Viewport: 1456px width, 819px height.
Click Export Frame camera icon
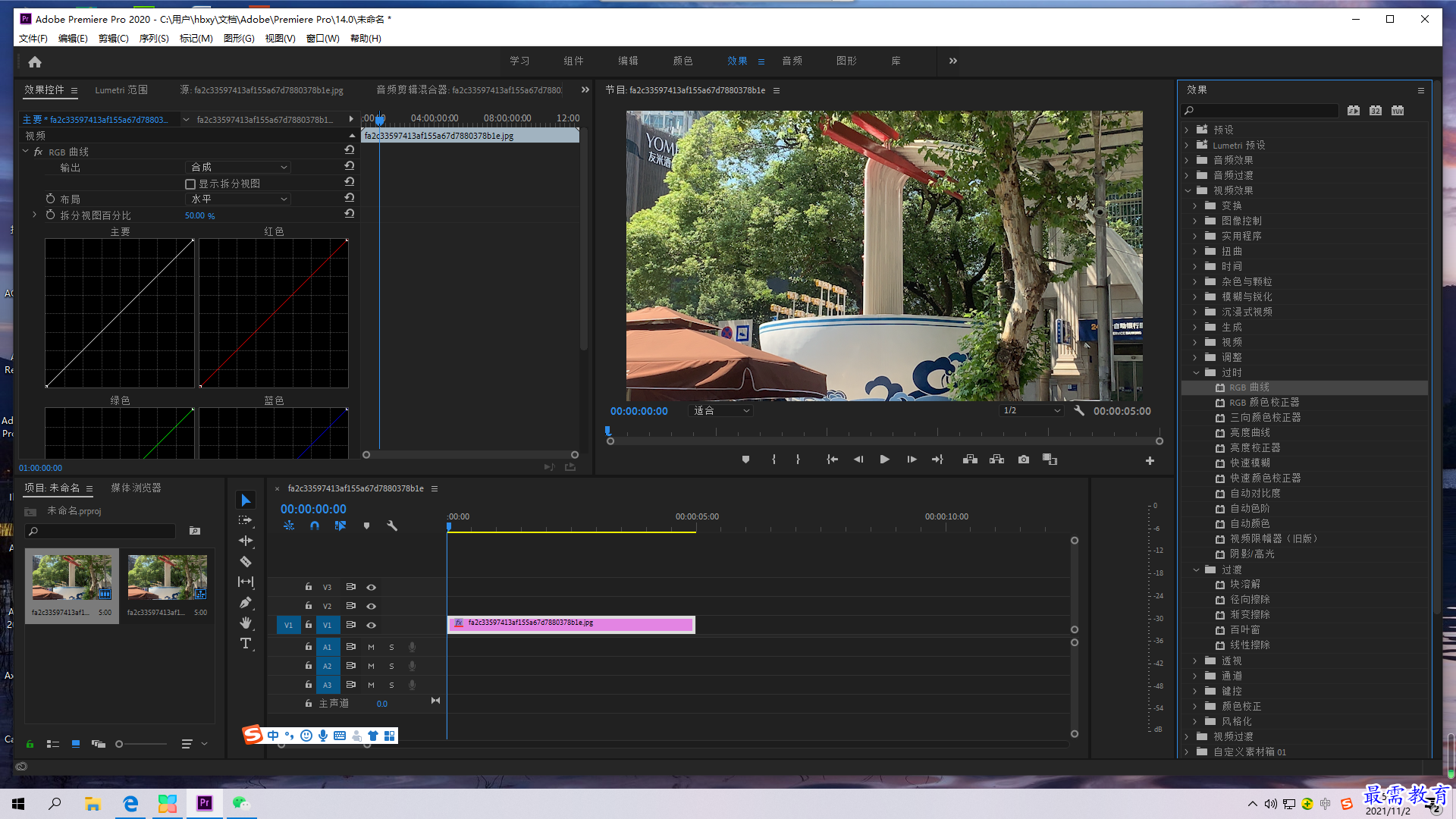point(1024,460)
